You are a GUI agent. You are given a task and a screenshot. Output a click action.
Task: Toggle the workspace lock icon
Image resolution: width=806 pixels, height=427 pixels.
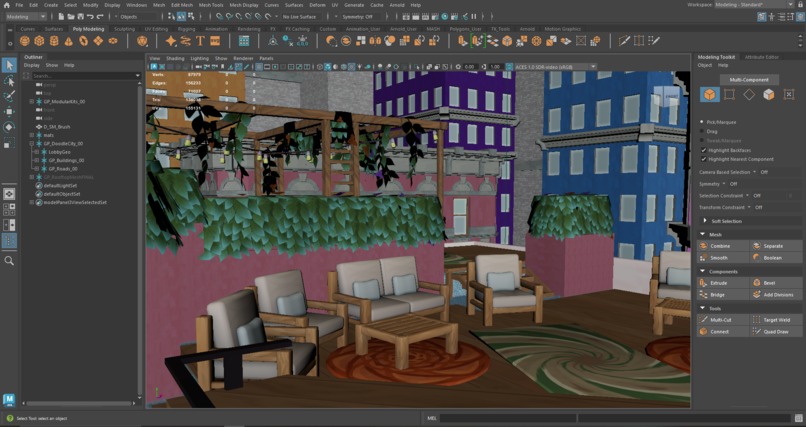800,5
